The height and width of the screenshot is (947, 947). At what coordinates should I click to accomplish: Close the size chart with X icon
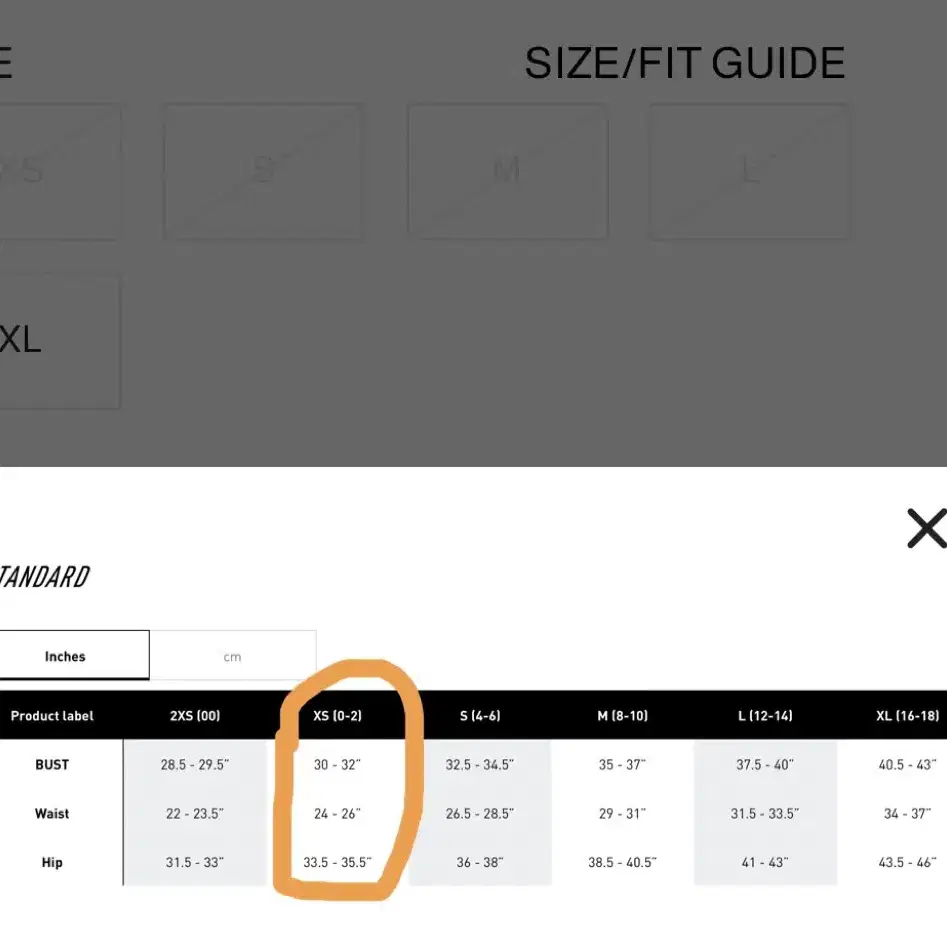click(x=927, y=528)
